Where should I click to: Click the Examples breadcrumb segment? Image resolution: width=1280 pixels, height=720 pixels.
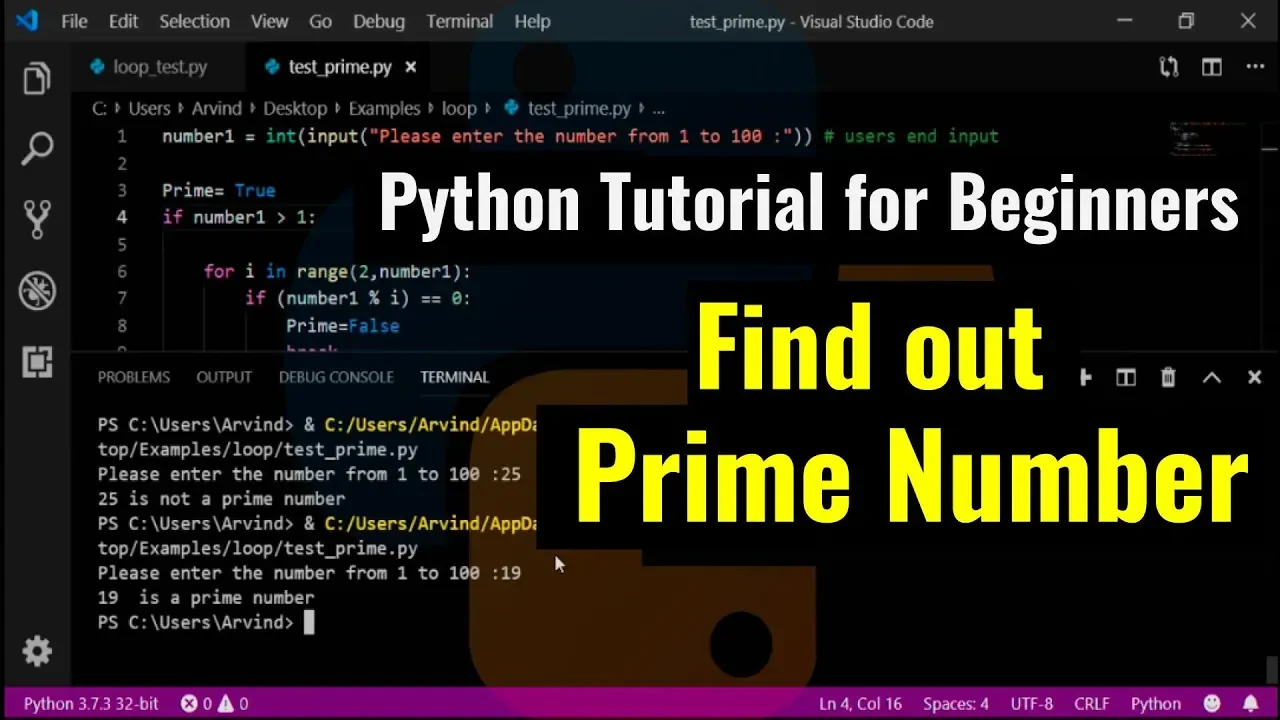pos(384,108)
